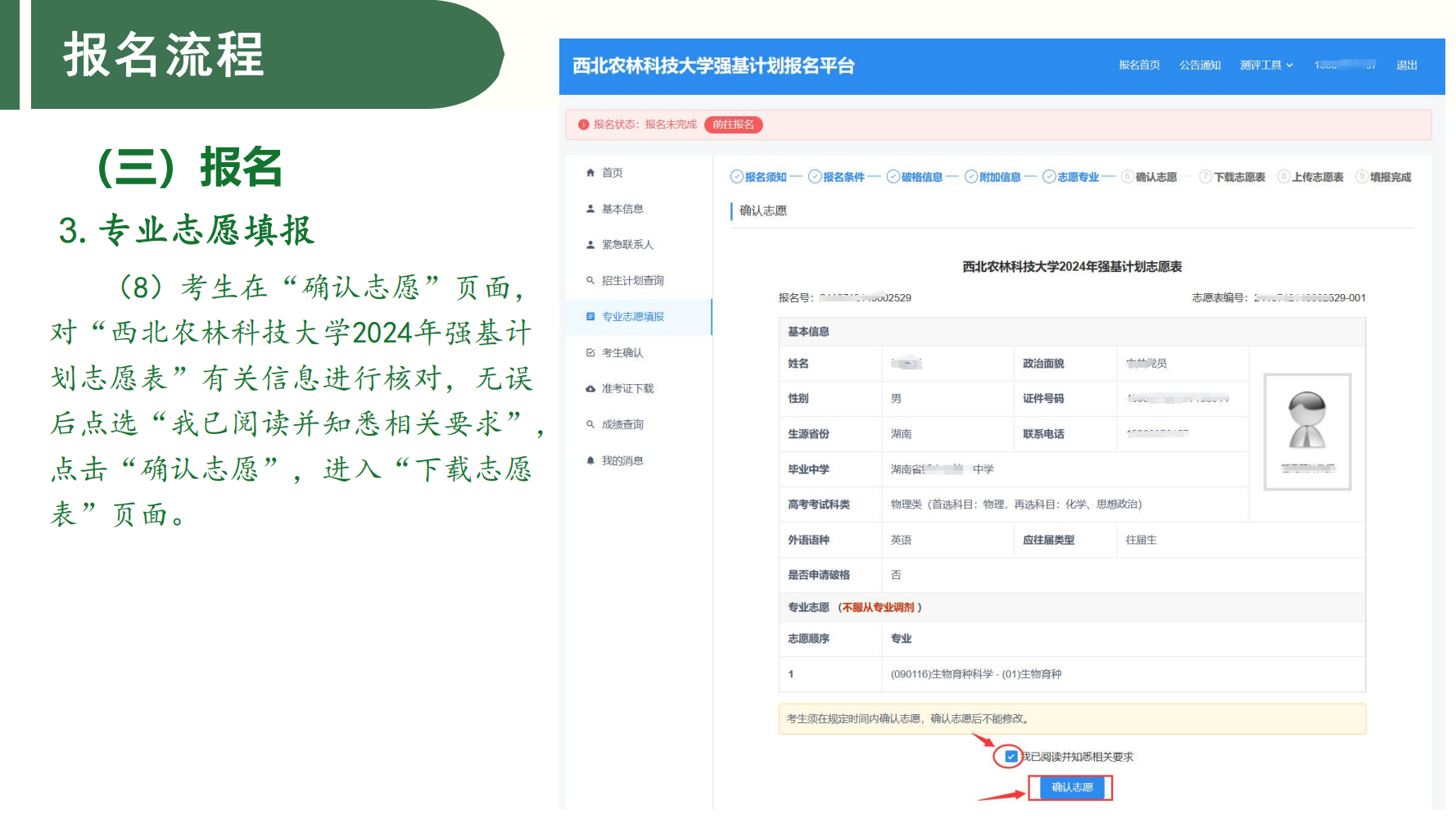1456x819 pixels.
Task: Select the 志愿专业 step in progress bar
Action: click(x=1071, y=177)
